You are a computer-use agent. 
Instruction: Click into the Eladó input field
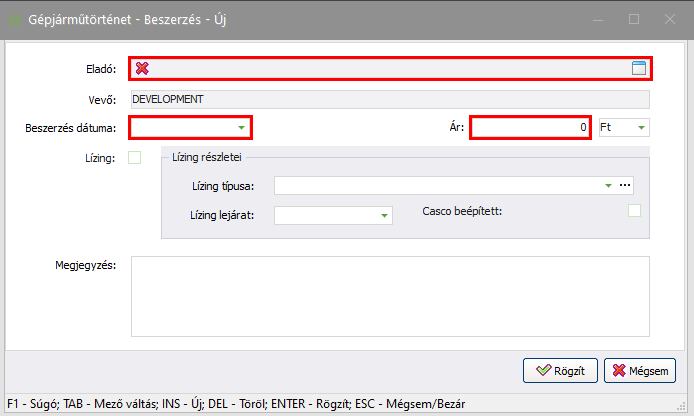pyautogui.click(x=390, y=69)
